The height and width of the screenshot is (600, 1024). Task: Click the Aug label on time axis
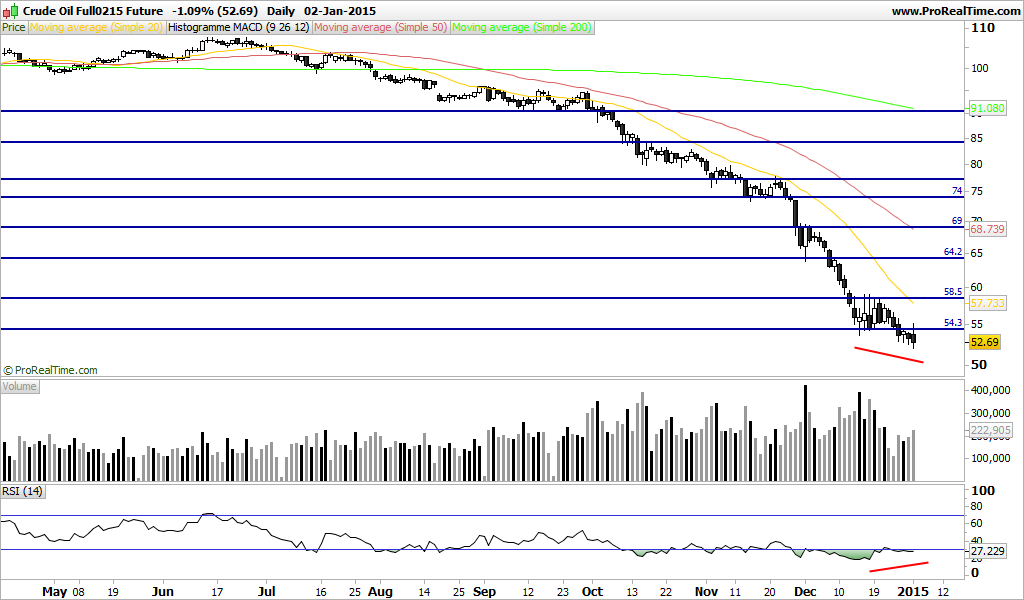click(380, 592)
